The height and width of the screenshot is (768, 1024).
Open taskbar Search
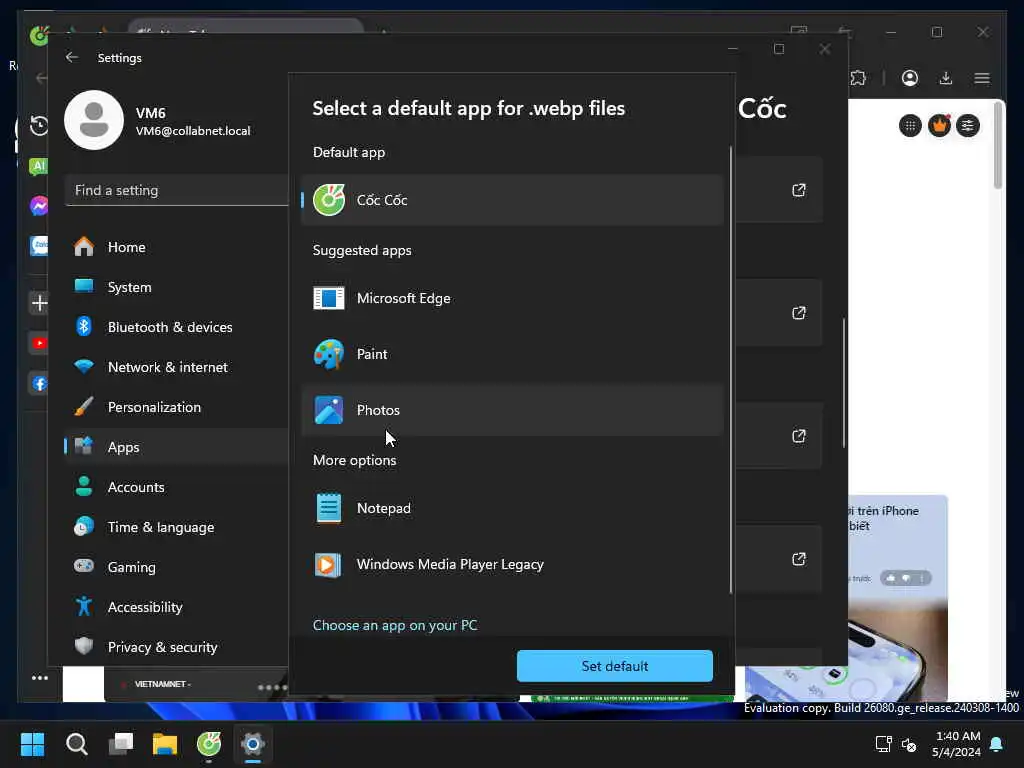[76, 744]
